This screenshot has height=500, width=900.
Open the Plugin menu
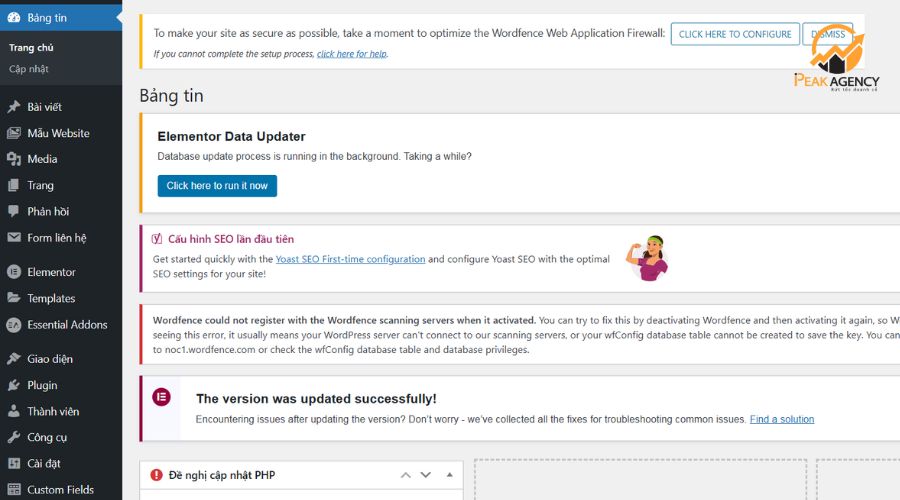(x=61, y=385)
